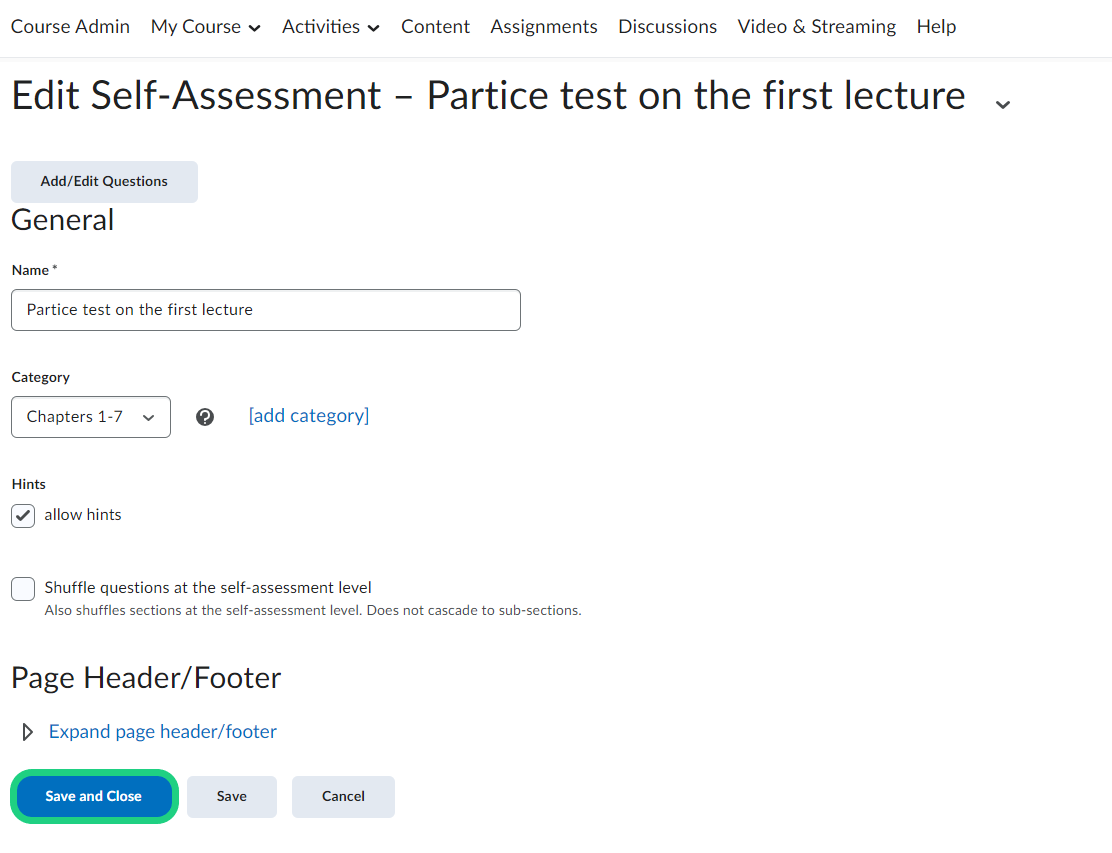Click the Add/Edit Questions button
This screenshot has width=1112, height=853.
[104, 182]
